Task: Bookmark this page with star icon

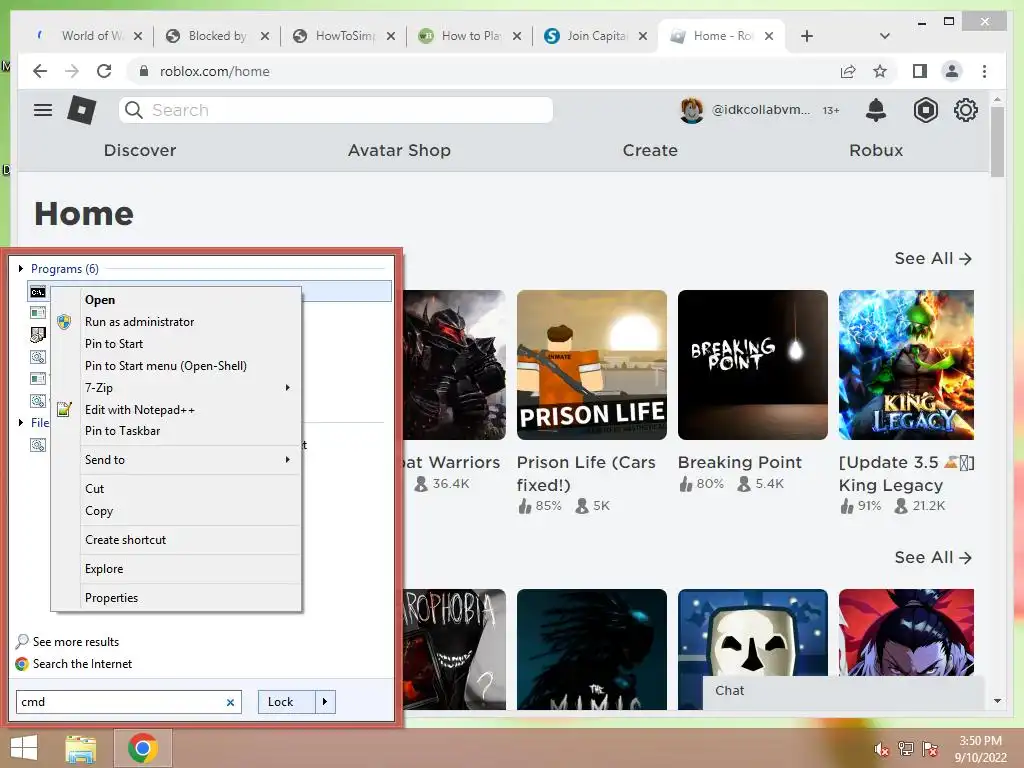Action: 880,71
